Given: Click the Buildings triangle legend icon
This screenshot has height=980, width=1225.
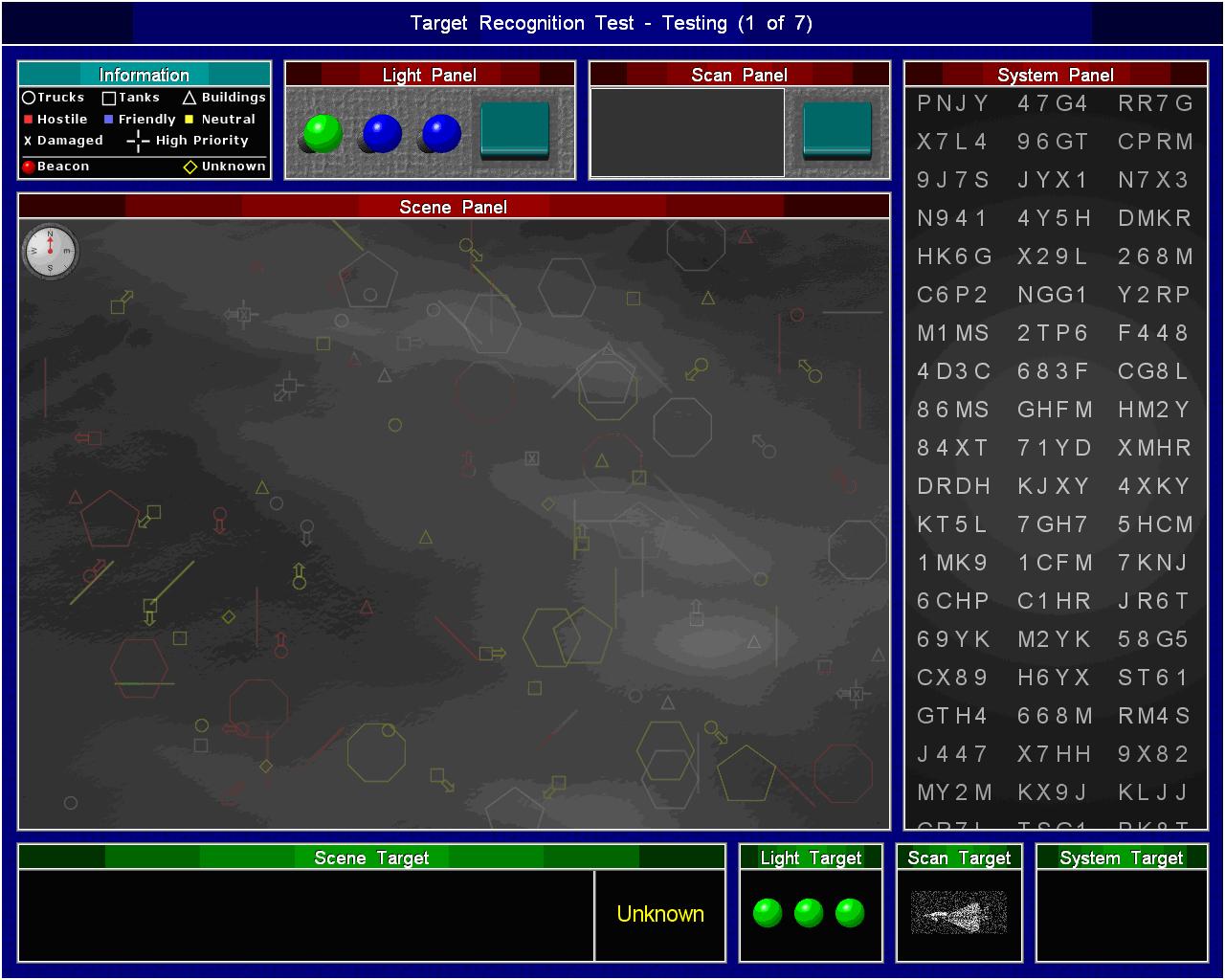Looking at the screenshot, I should point(189,98).
